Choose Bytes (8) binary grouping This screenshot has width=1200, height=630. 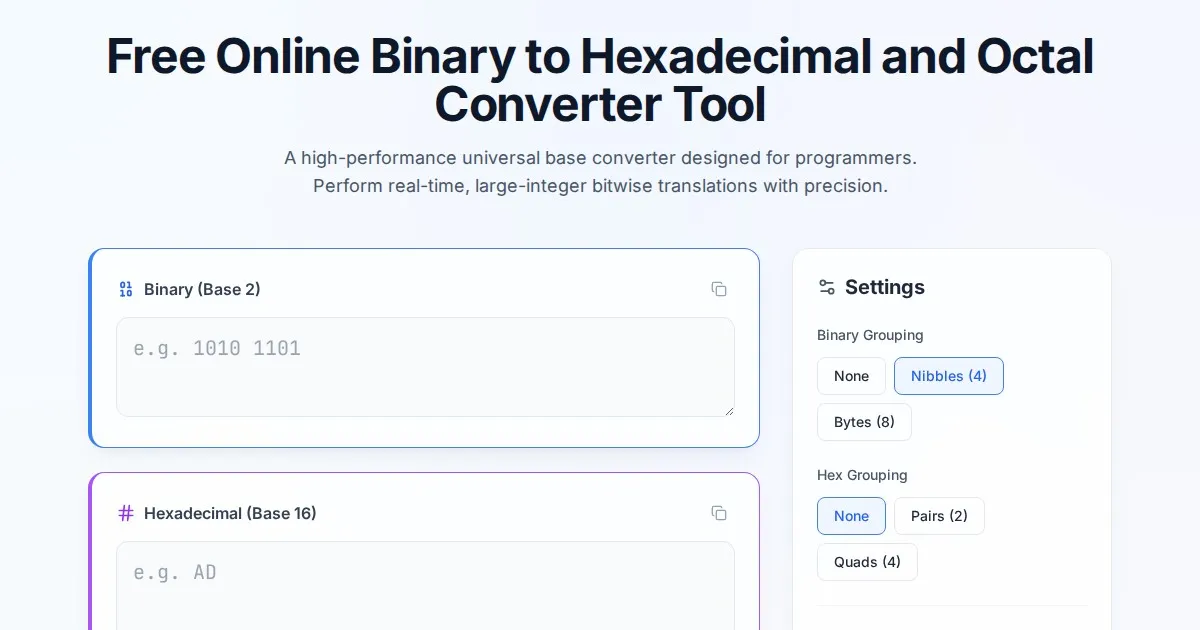tap(864, 422)
